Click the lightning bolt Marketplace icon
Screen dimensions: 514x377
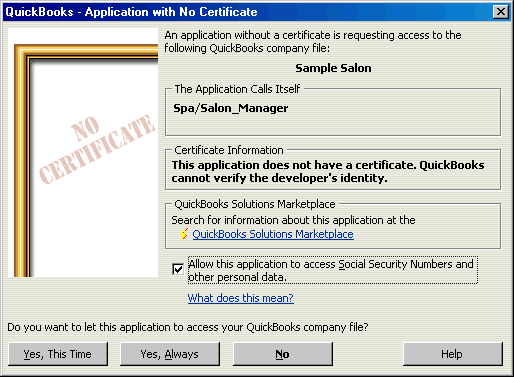(184, 234)
